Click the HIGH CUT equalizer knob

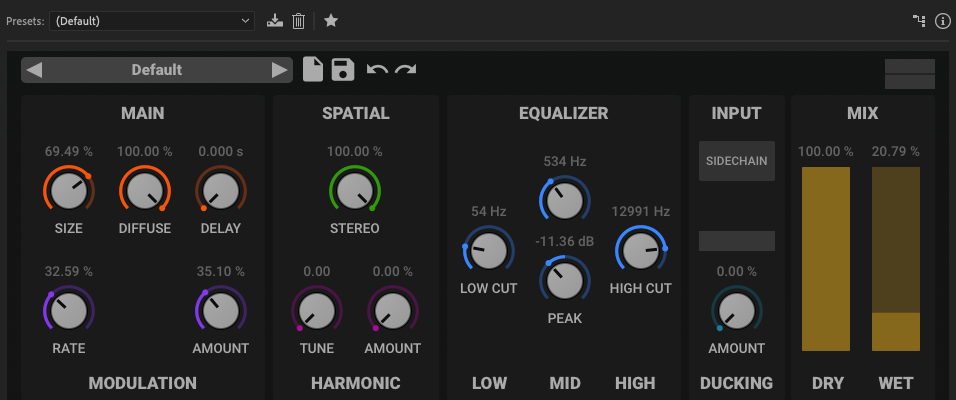point(640,249)
